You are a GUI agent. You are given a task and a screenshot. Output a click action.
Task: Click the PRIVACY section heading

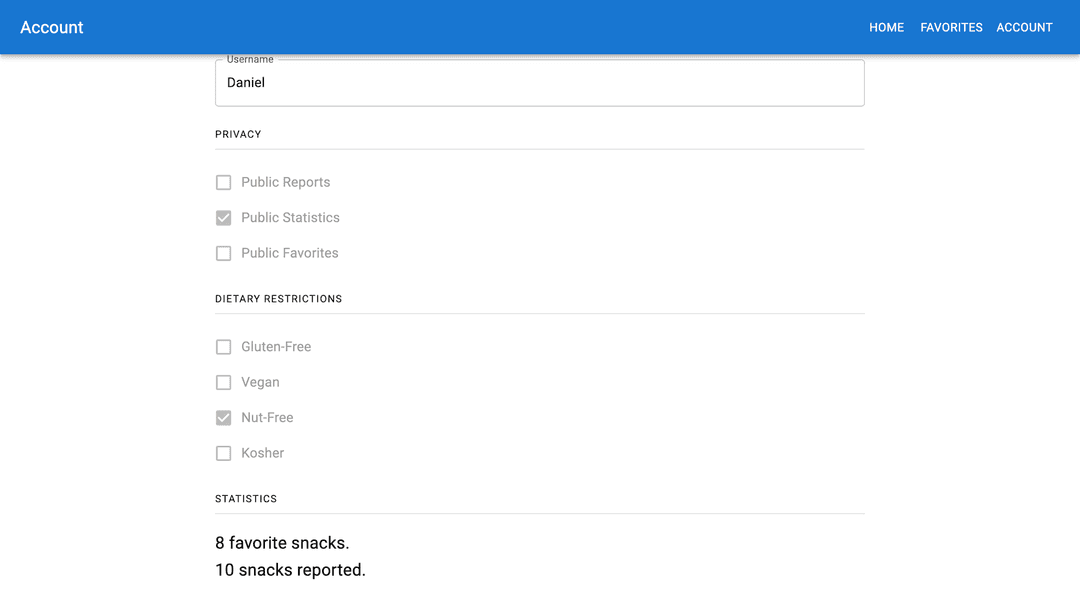[x=238, y=134]
